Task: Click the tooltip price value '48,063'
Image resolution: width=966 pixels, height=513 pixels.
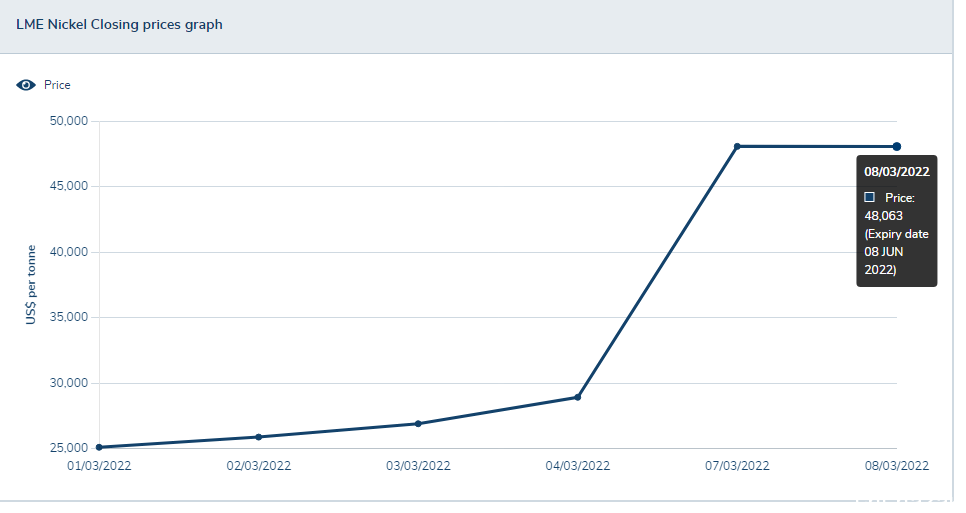Action: 883,216
